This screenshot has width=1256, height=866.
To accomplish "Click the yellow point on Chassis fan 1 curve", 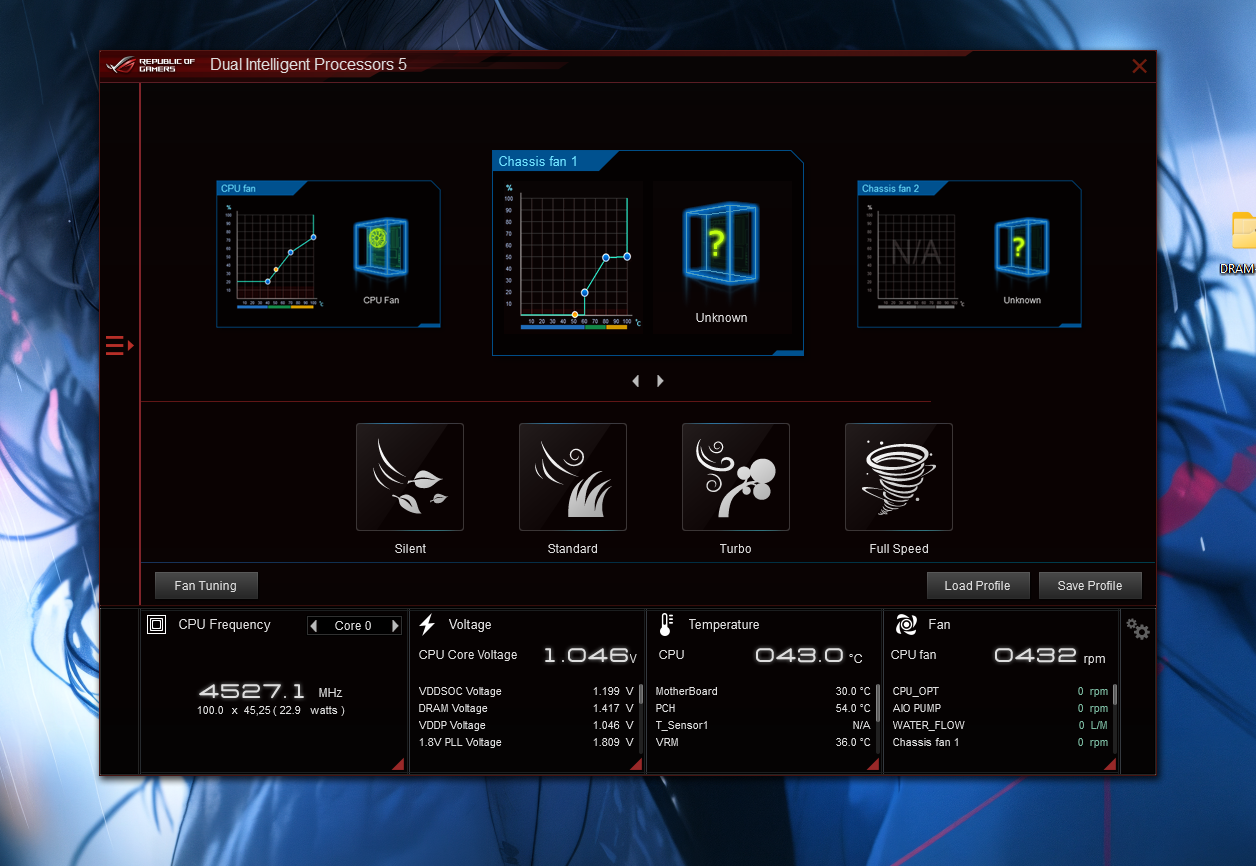I will point(574,314).
